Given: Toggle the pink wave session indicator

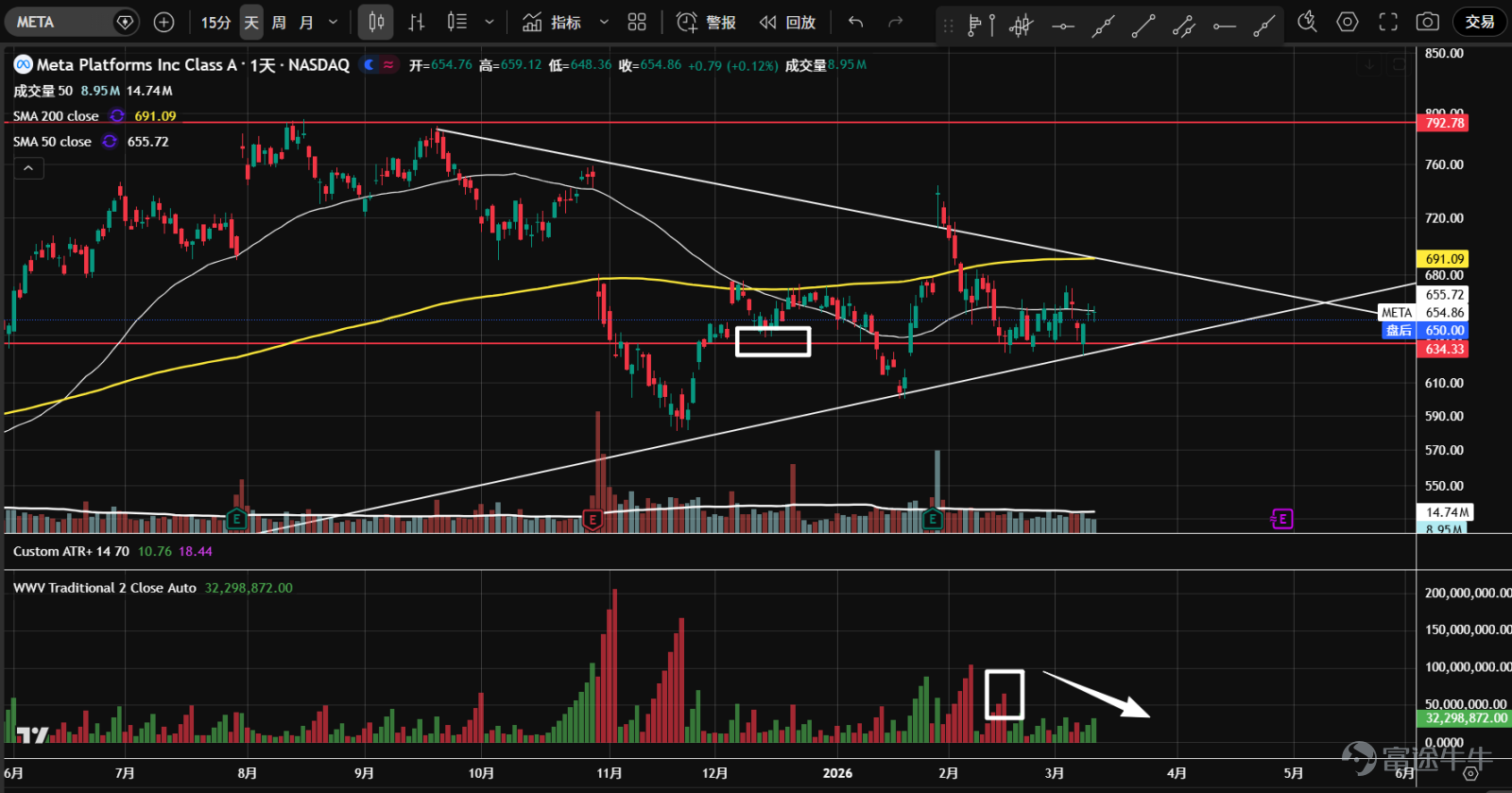Looking at the screenshot, I should 388,65.
